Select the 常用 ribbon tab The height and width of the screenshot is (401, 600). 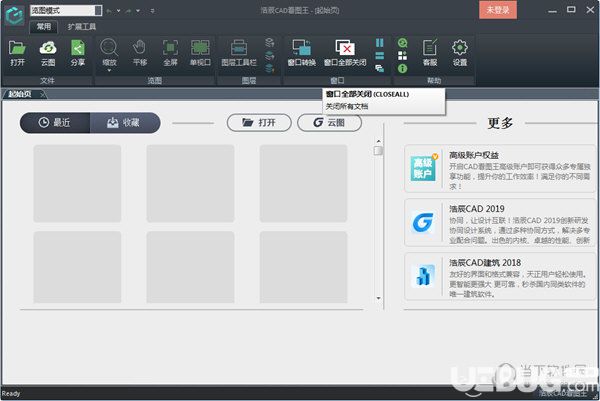point(44,26)
